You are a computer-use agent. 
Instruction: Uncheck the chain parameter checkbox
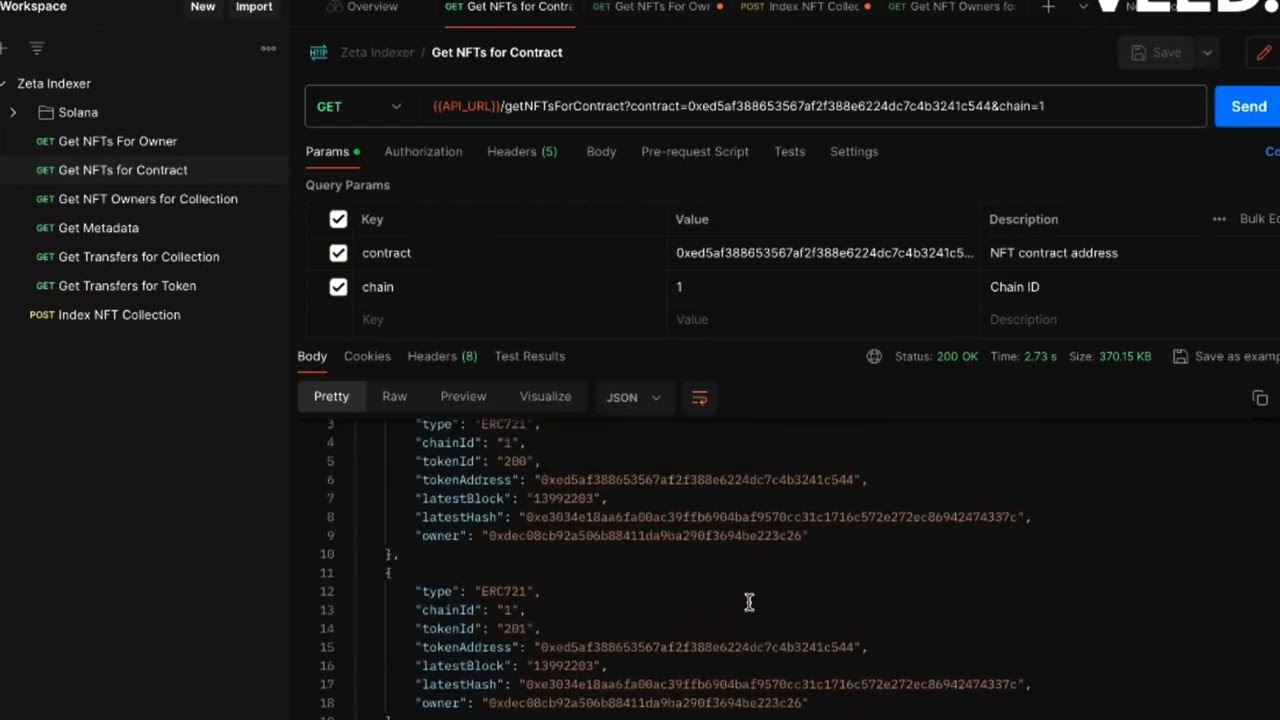338,287
